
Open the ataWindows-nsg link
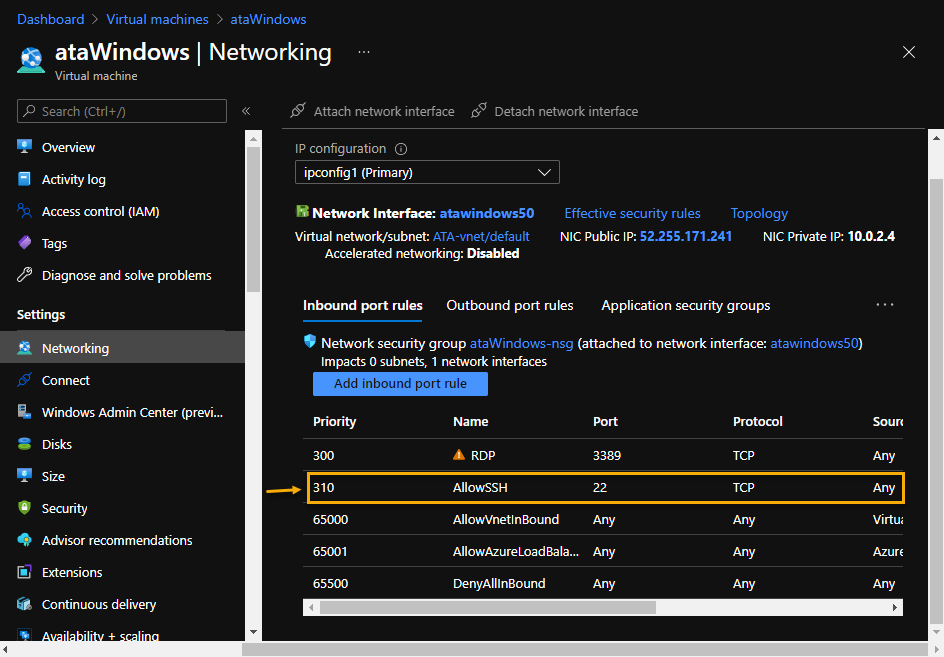tap(521, 343)
